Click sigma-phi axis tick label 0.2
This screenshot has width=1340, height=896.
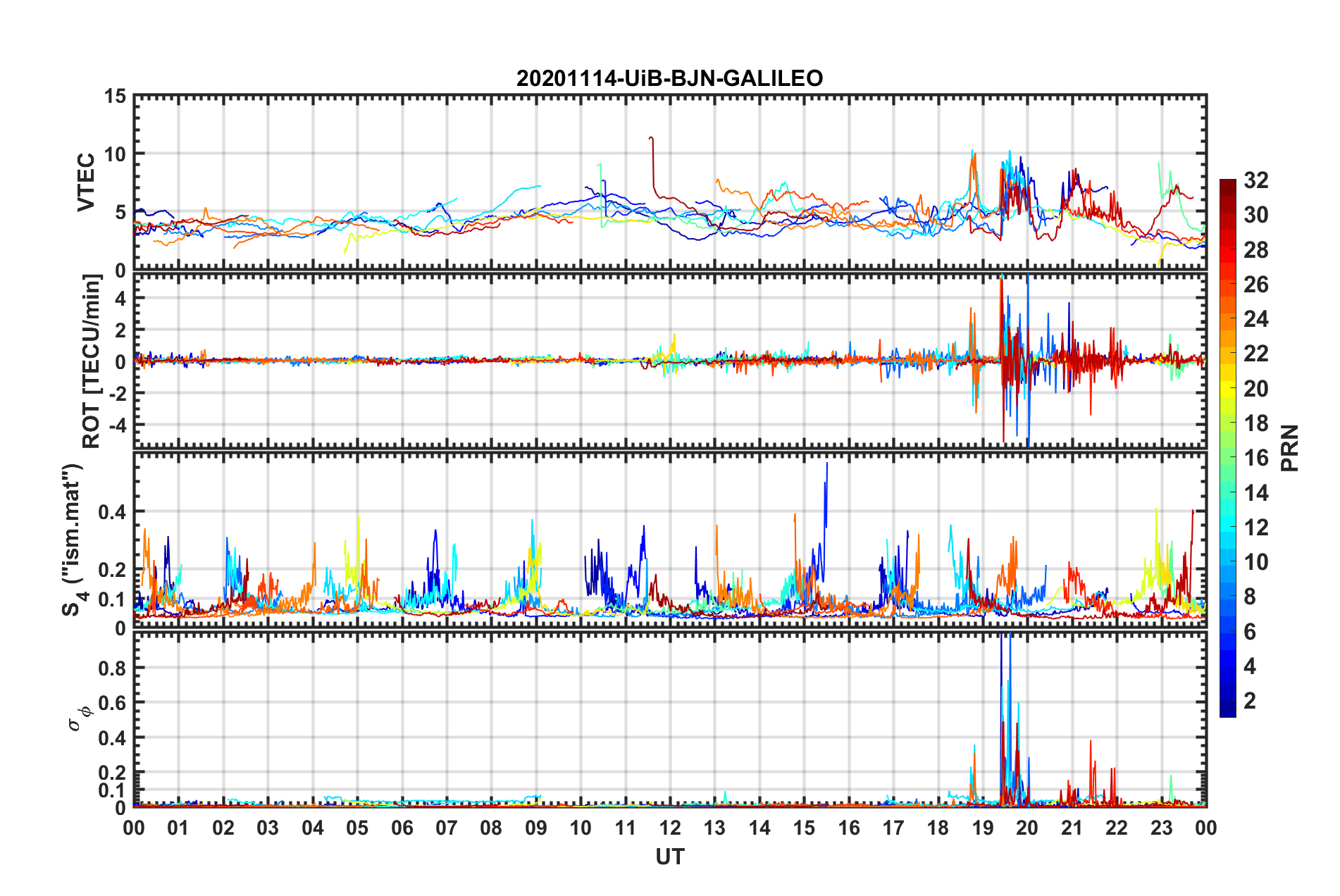point(112,773)
